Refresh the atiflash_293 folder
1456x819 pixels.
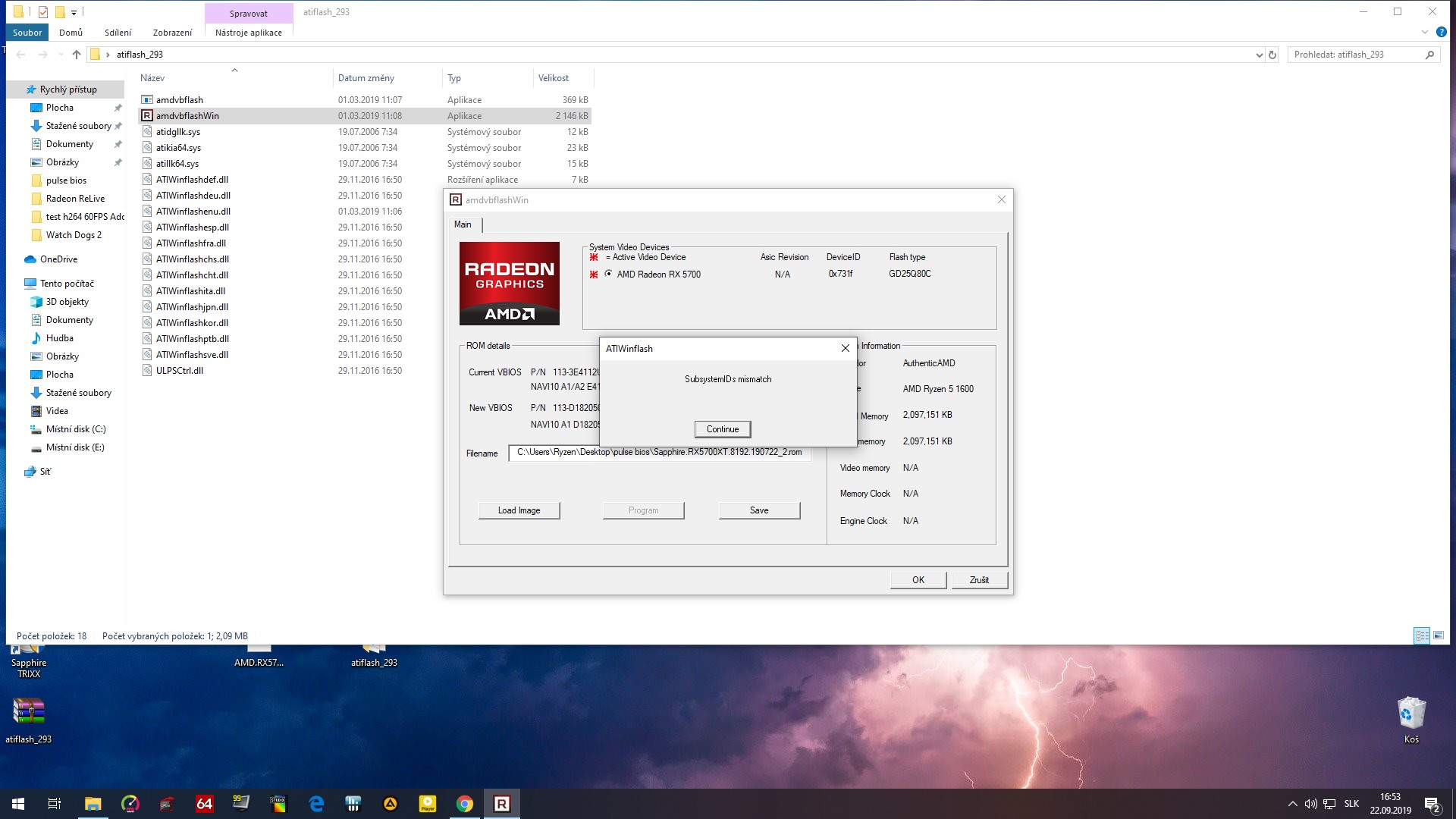pos(1272,55)
